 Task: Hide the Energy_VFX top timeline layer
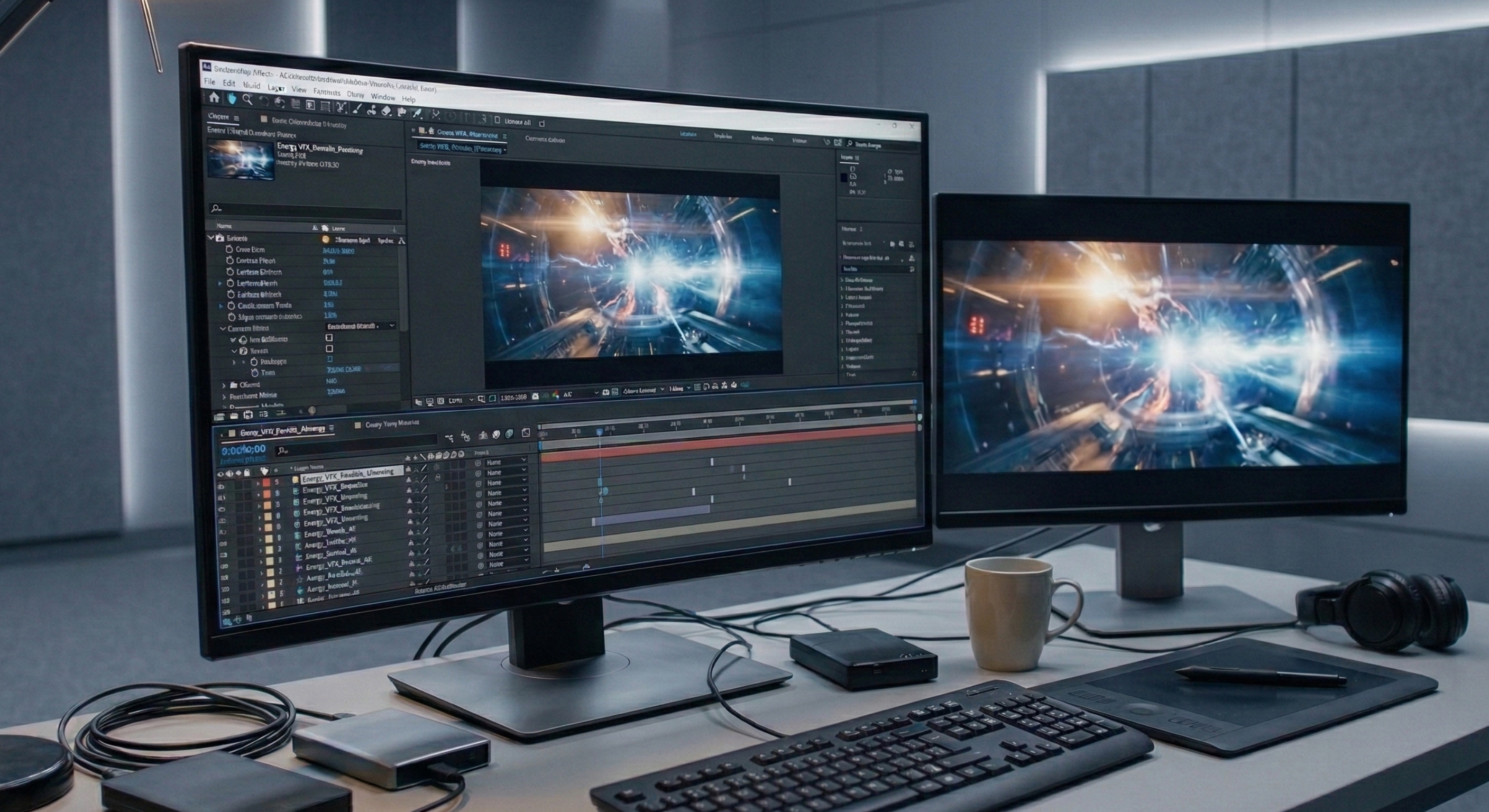click(x=221, y=487)
